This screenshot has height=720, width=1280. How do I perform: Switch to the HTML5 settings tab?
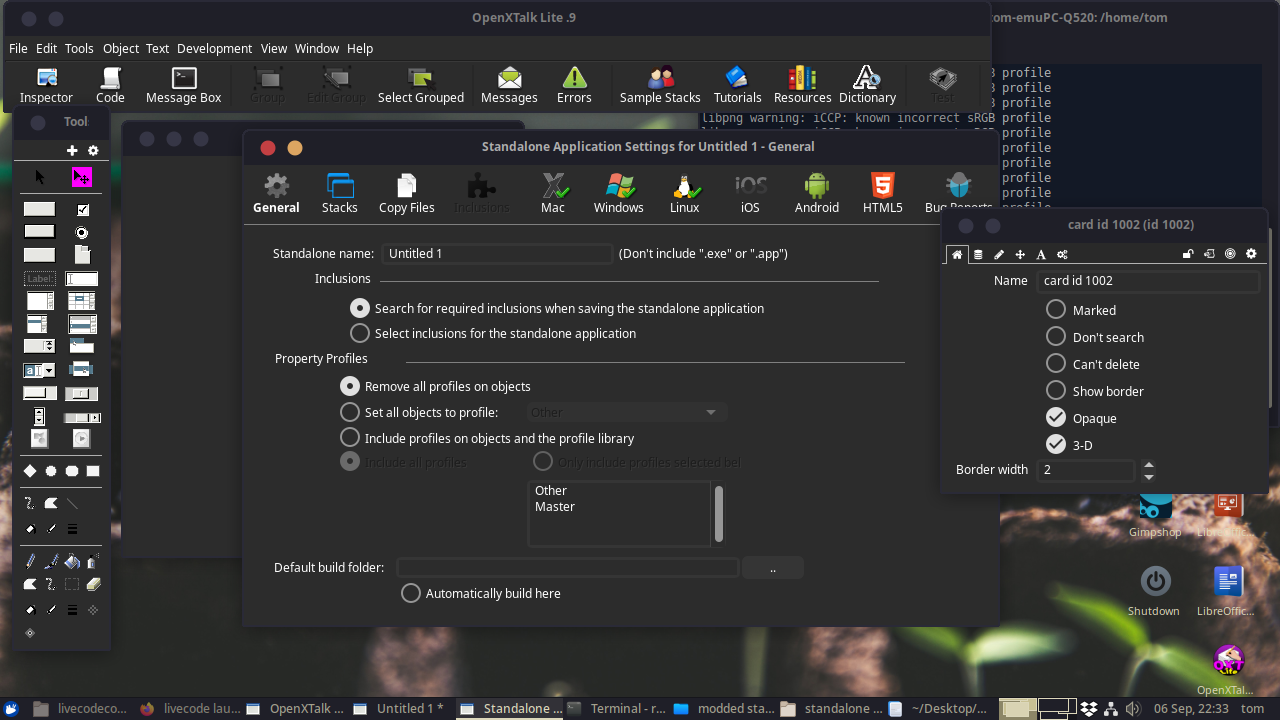coord(882,193)
